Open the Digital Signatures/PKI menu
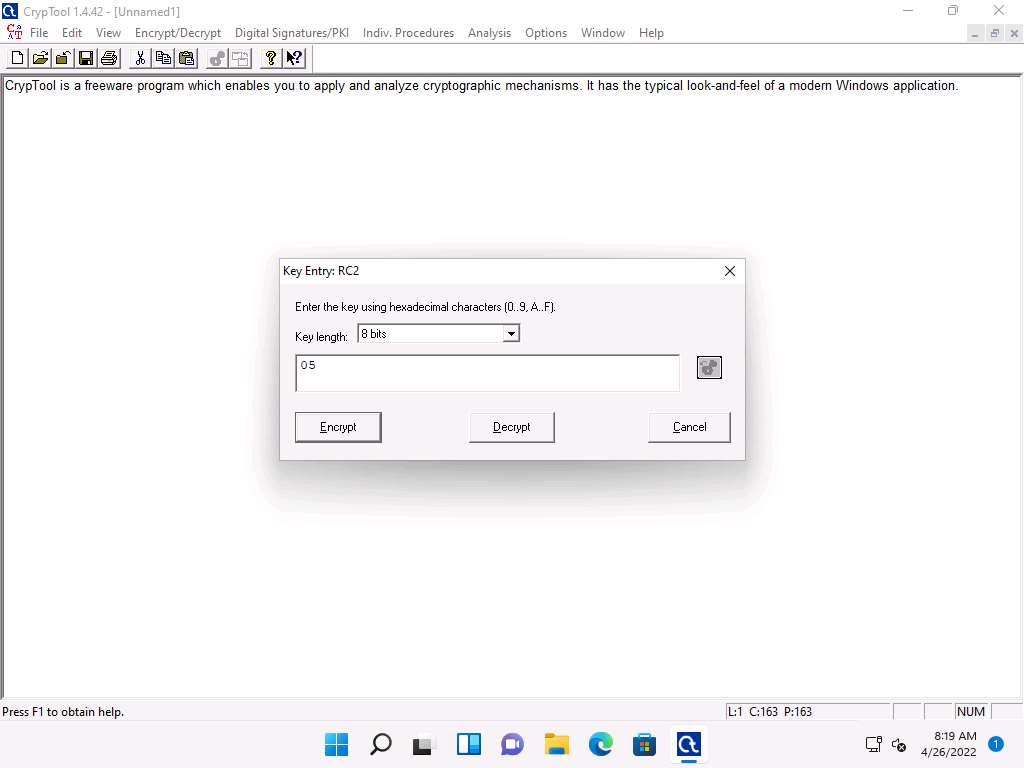The image size is (1024, 768). (x=292, y=33)
